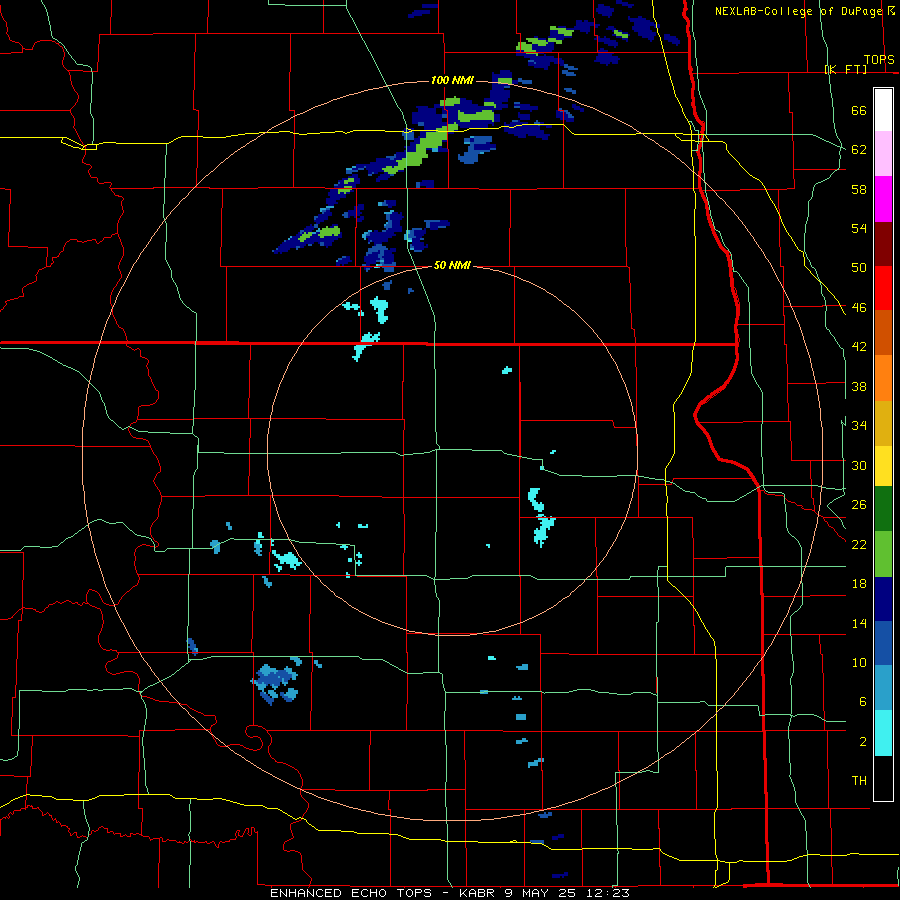900x900 pixels.
Task: Click the gold legend color segment
Action: (883, 423)
